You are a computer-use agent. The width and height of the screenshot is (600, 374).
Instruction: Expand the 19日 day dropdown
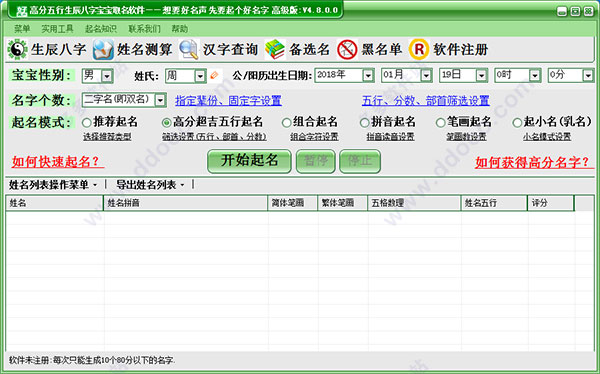(481, 75)
